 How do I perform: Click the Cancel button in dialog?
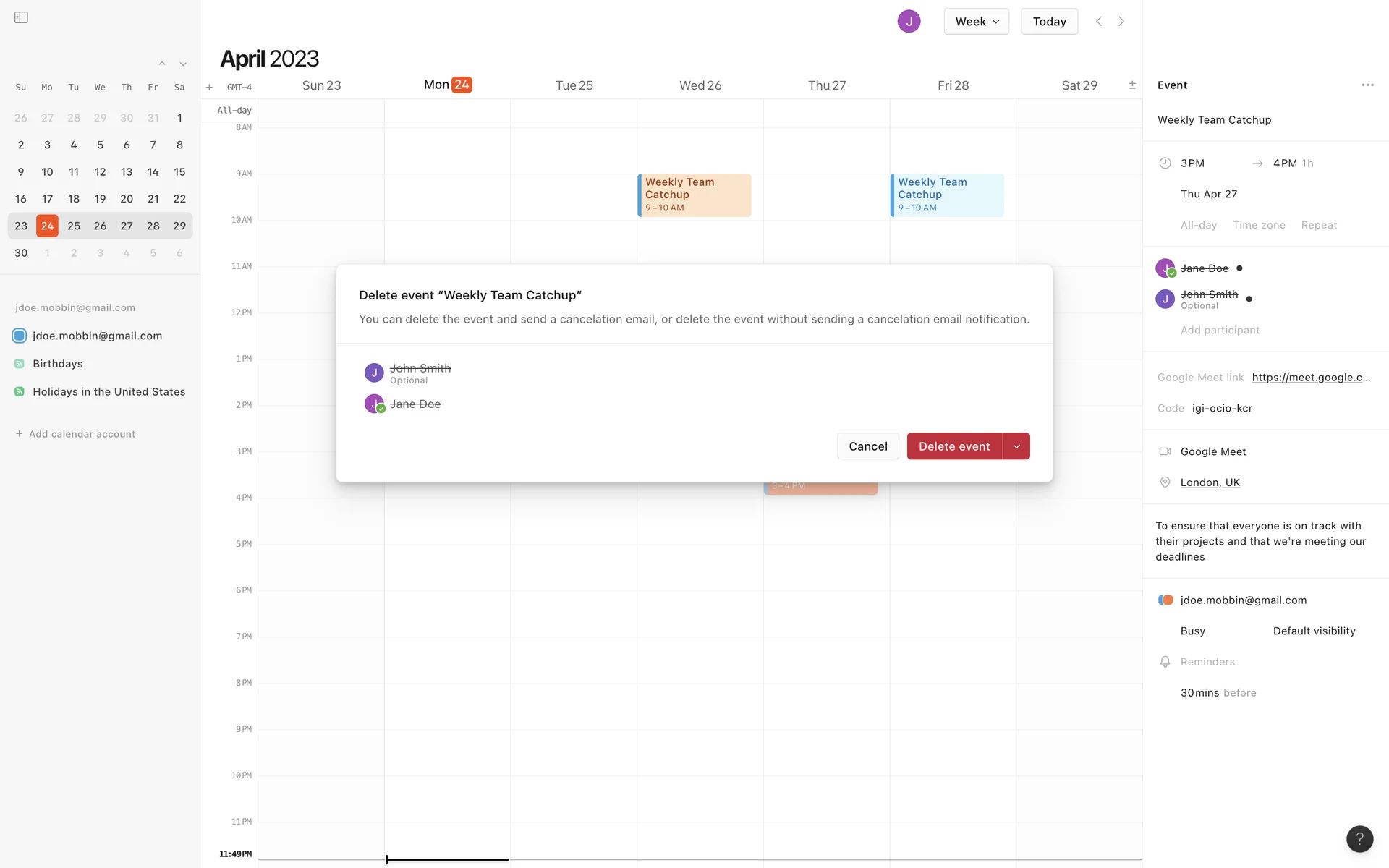[867, 446]
